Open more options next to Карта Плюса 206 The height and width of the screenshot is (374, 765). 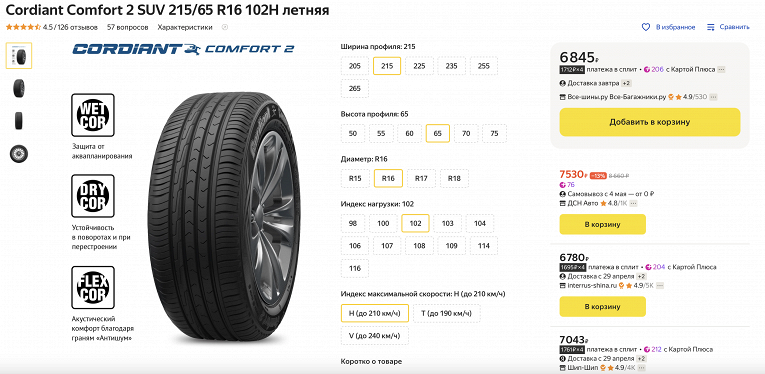[x=721, y=70]
